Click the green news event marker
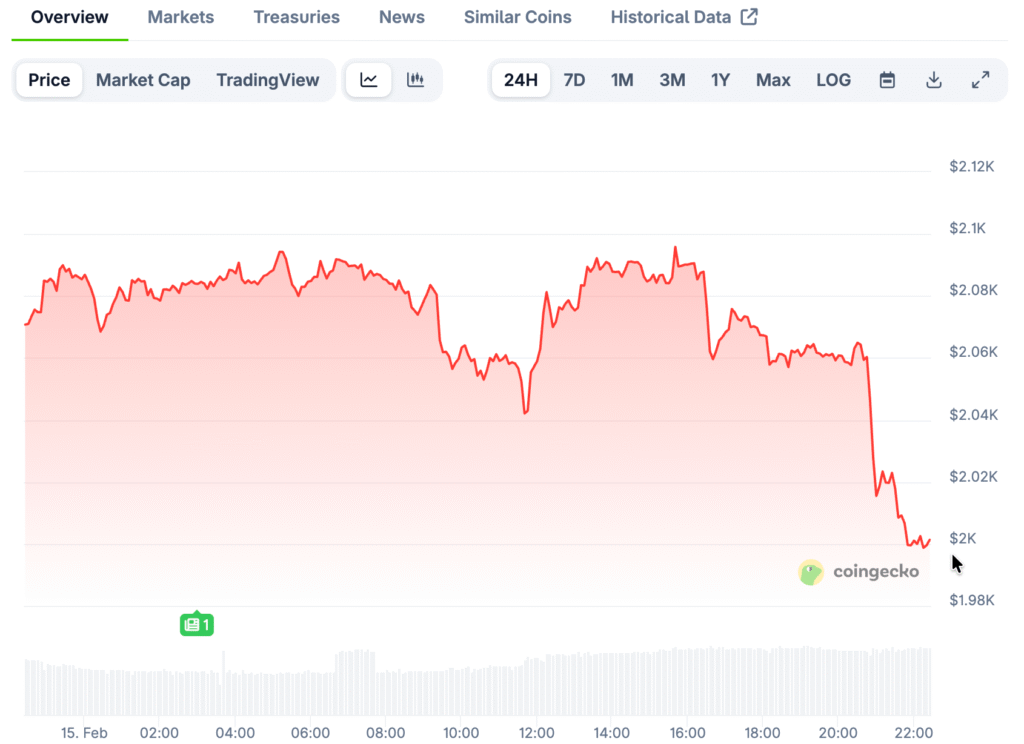The image size is (1024, 744). pos(197,625)
